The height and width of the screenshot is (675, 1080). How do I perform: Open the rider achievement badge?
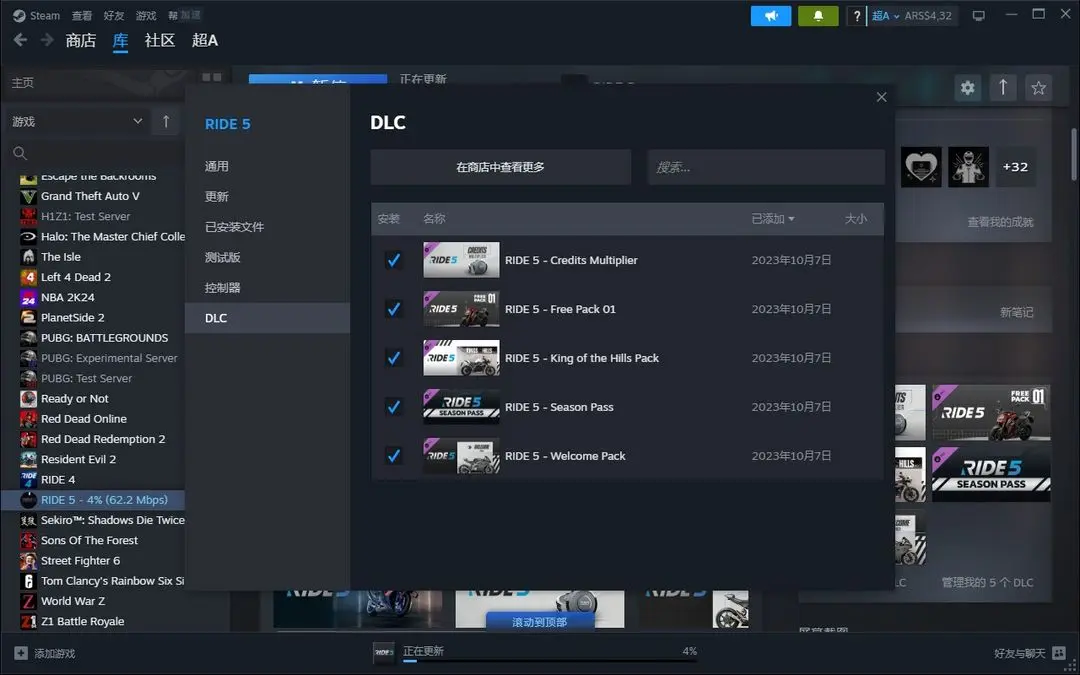tap(968, 167)
